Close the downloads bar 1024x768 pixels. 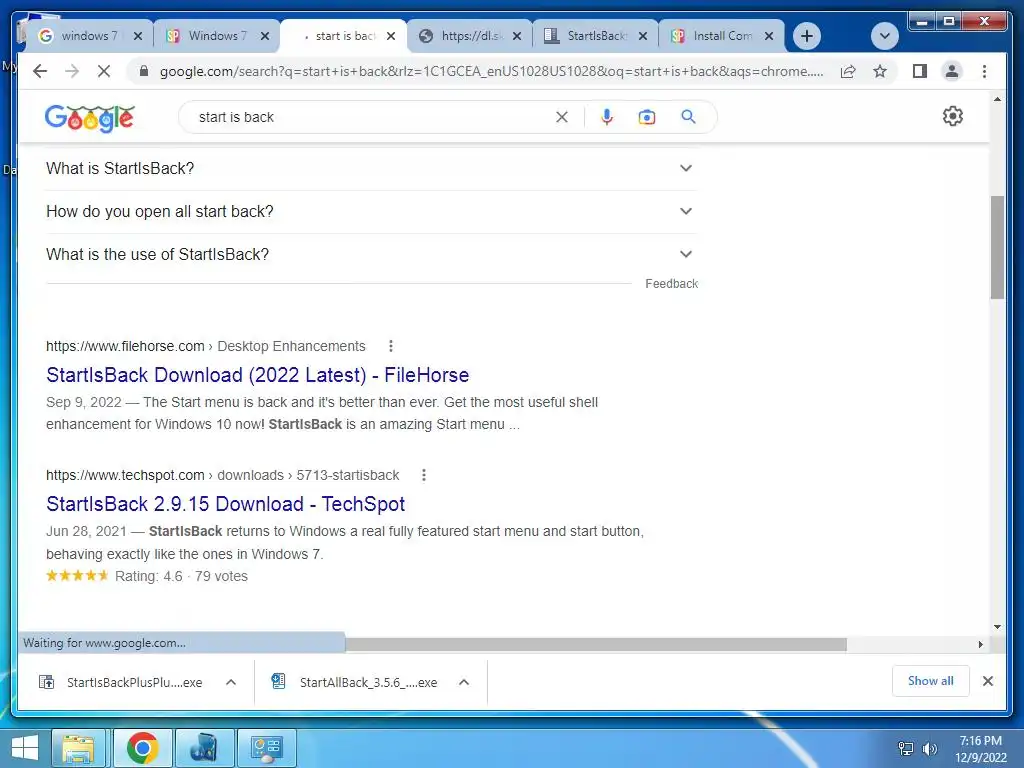point(987,681)
